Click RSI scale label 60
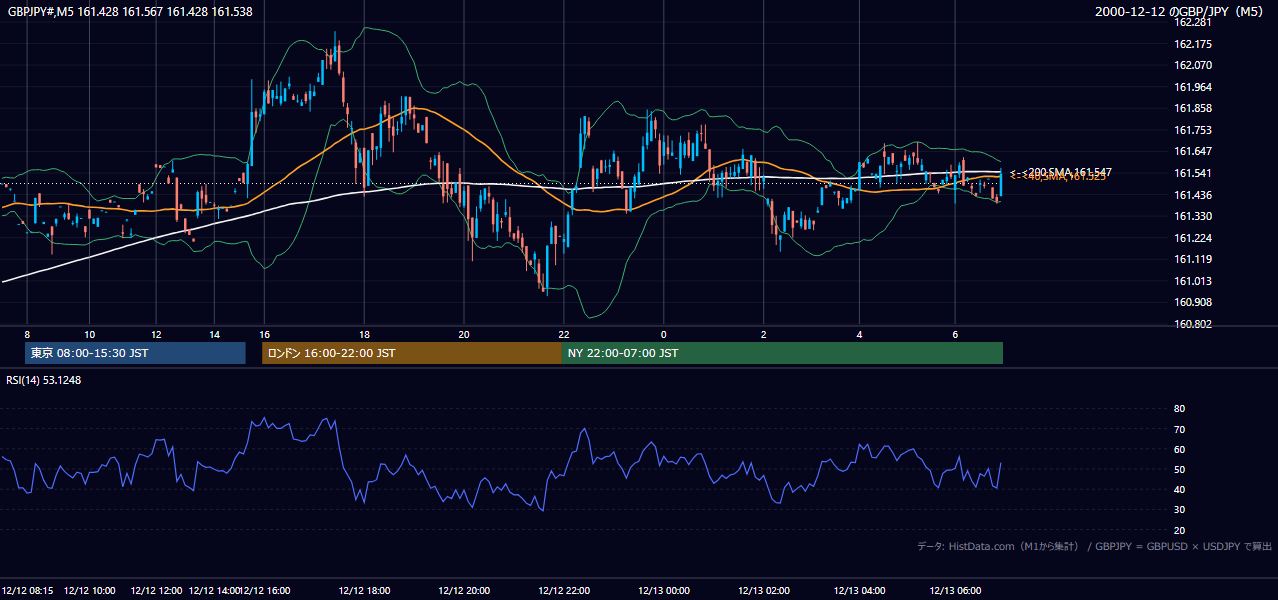1278x600 pixels. (x=1179, y=449)
